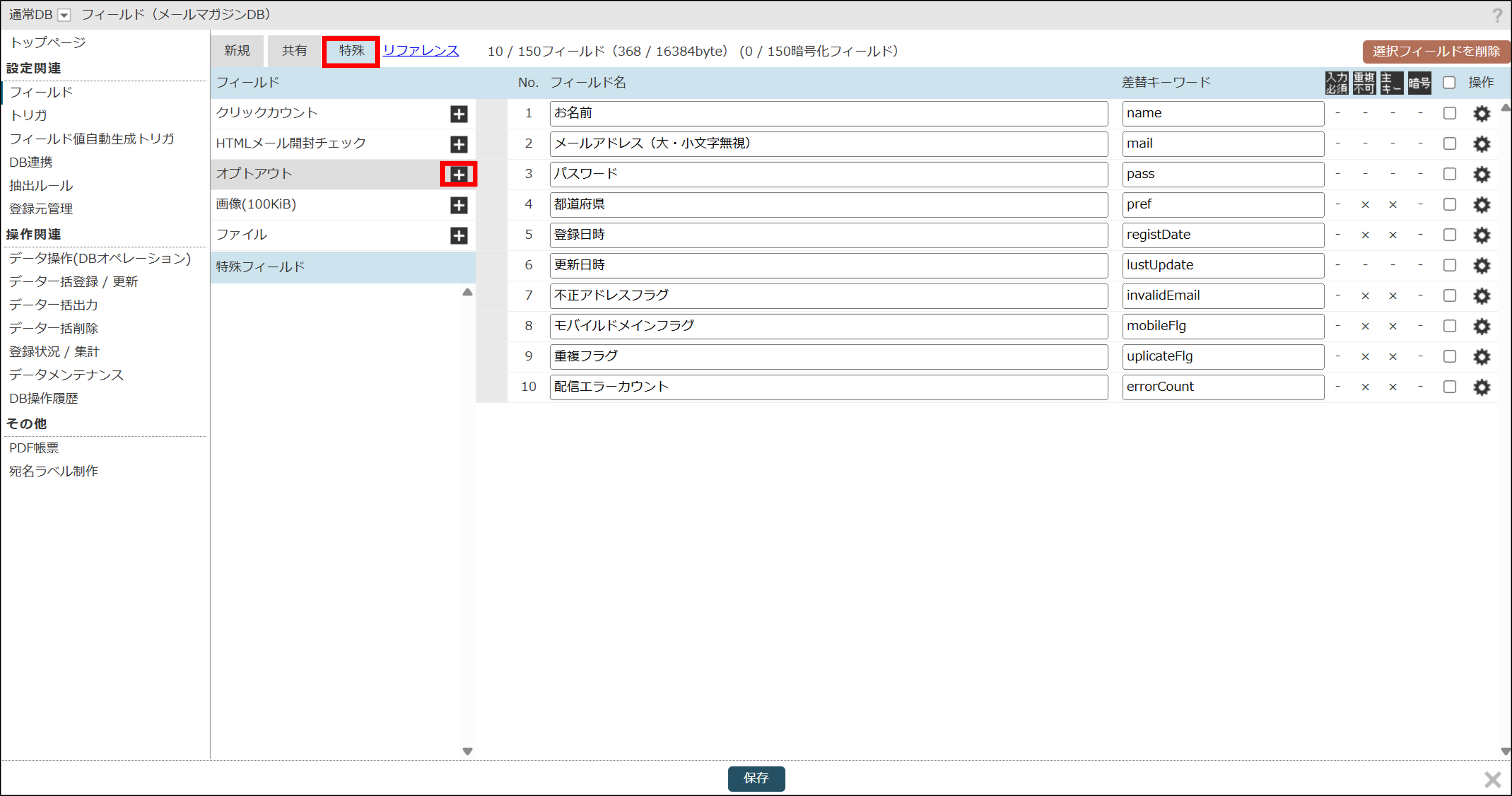
Task: Open gear settings for お名前 field
Action: pyautogui.click(x=1481, y=114)
